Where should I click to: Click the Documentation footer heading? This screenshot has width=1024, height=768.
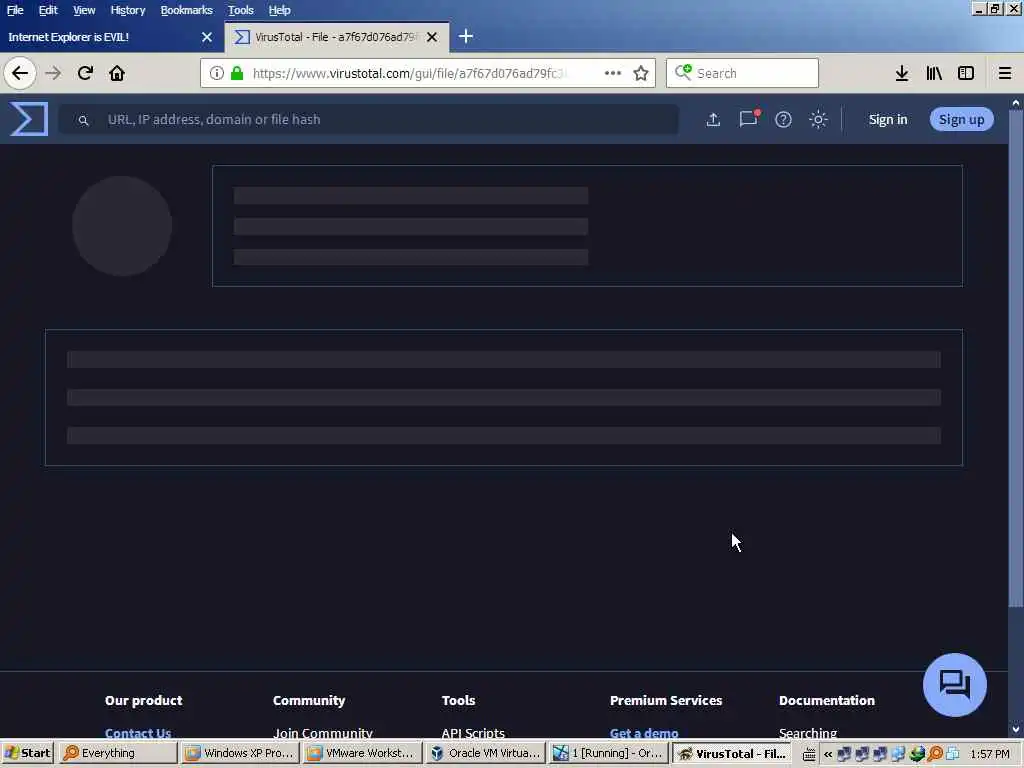pos(827,700)
